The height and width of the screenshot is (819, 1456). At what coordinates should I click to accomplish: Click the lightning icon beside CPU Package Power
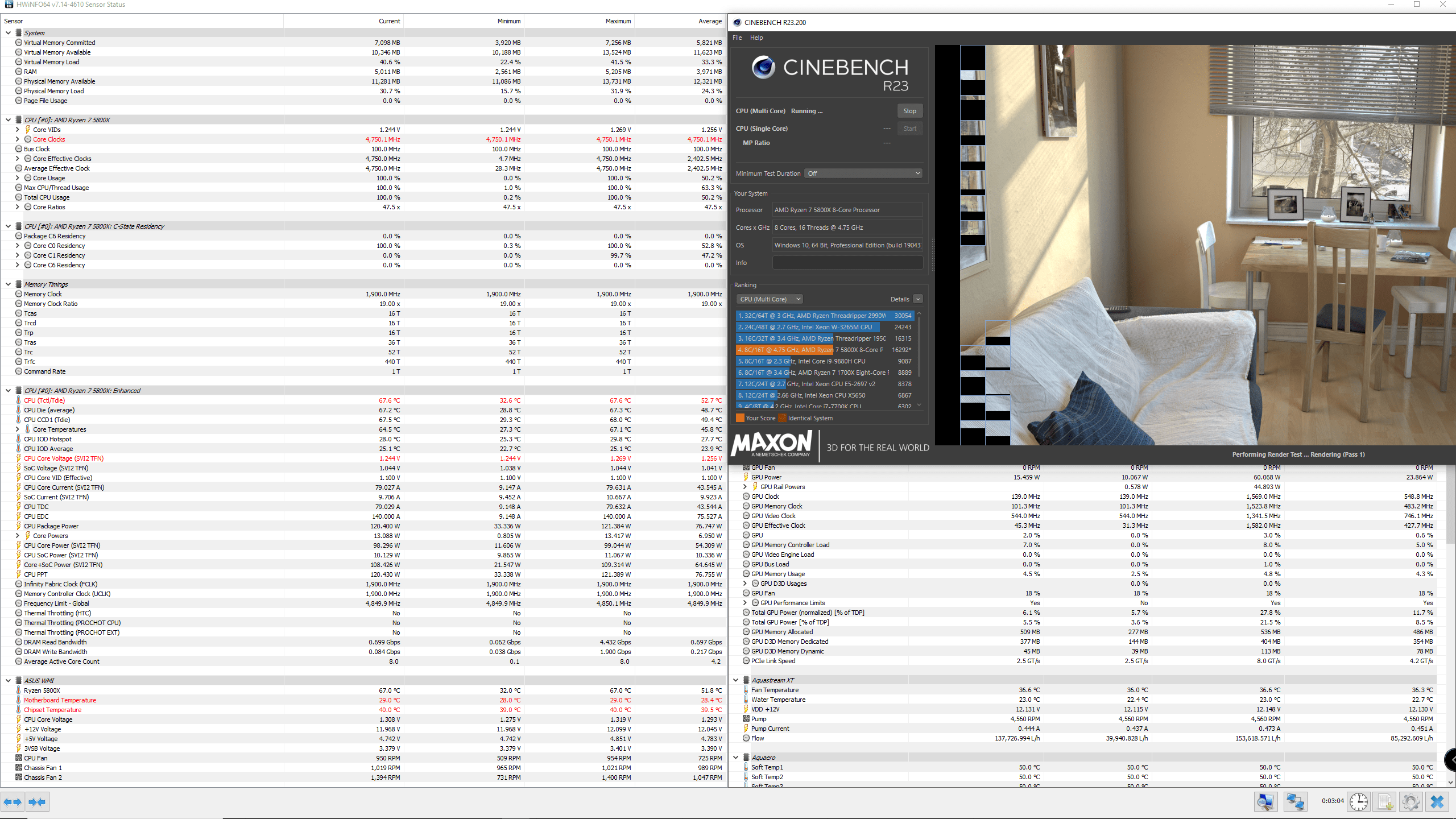point(19,526)
